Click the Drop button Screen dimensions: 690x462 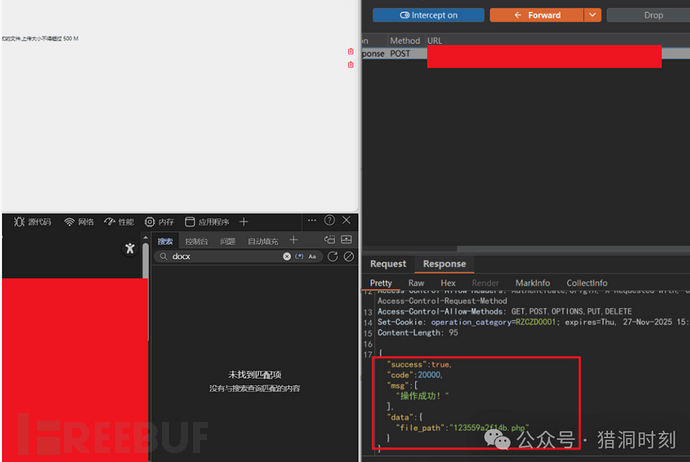coord(652,15)
